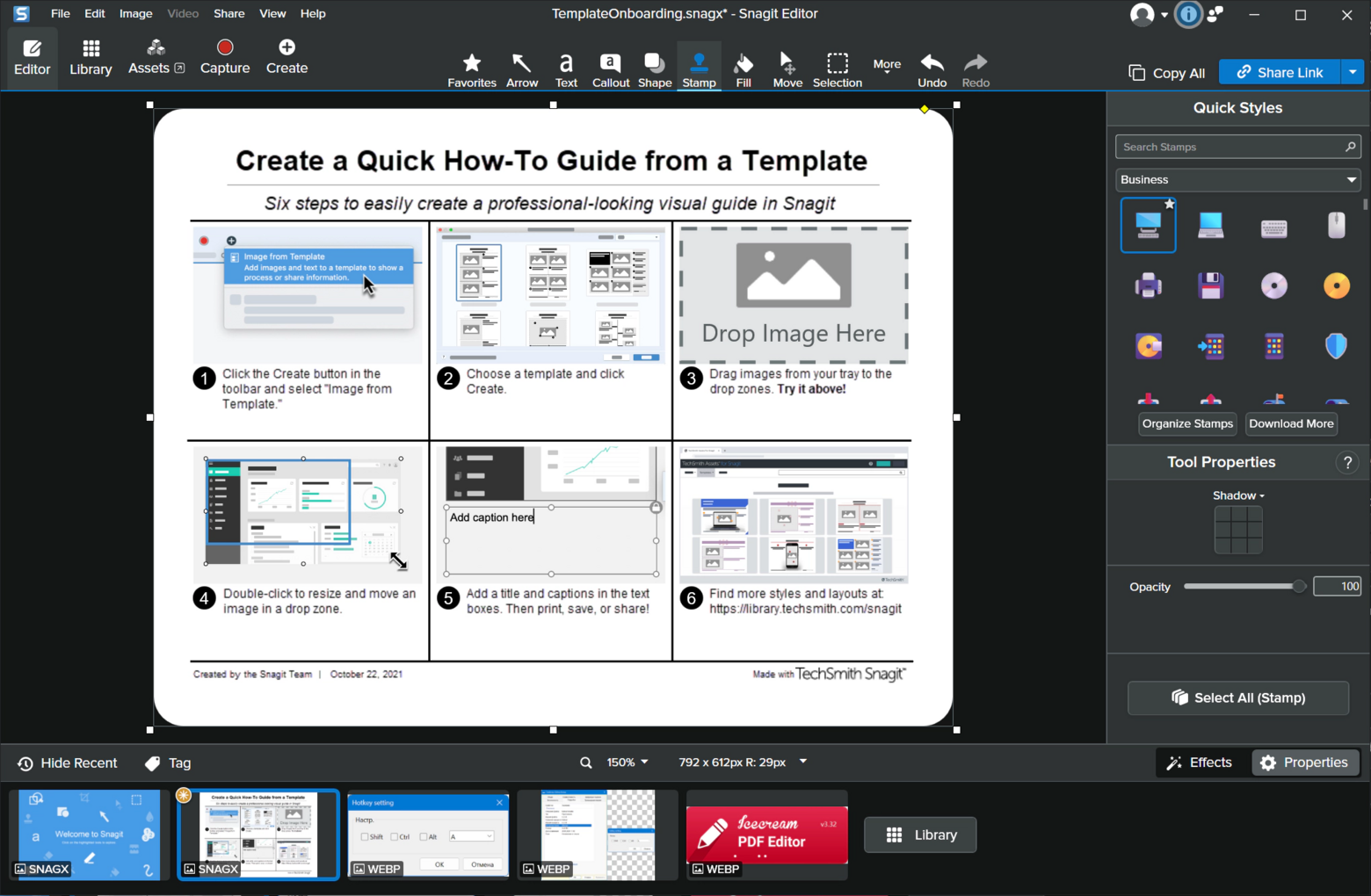This screenshot has width=1371, height=896.
Task: Toggle the Effects panel
Action: click(x=1199, y=762)
